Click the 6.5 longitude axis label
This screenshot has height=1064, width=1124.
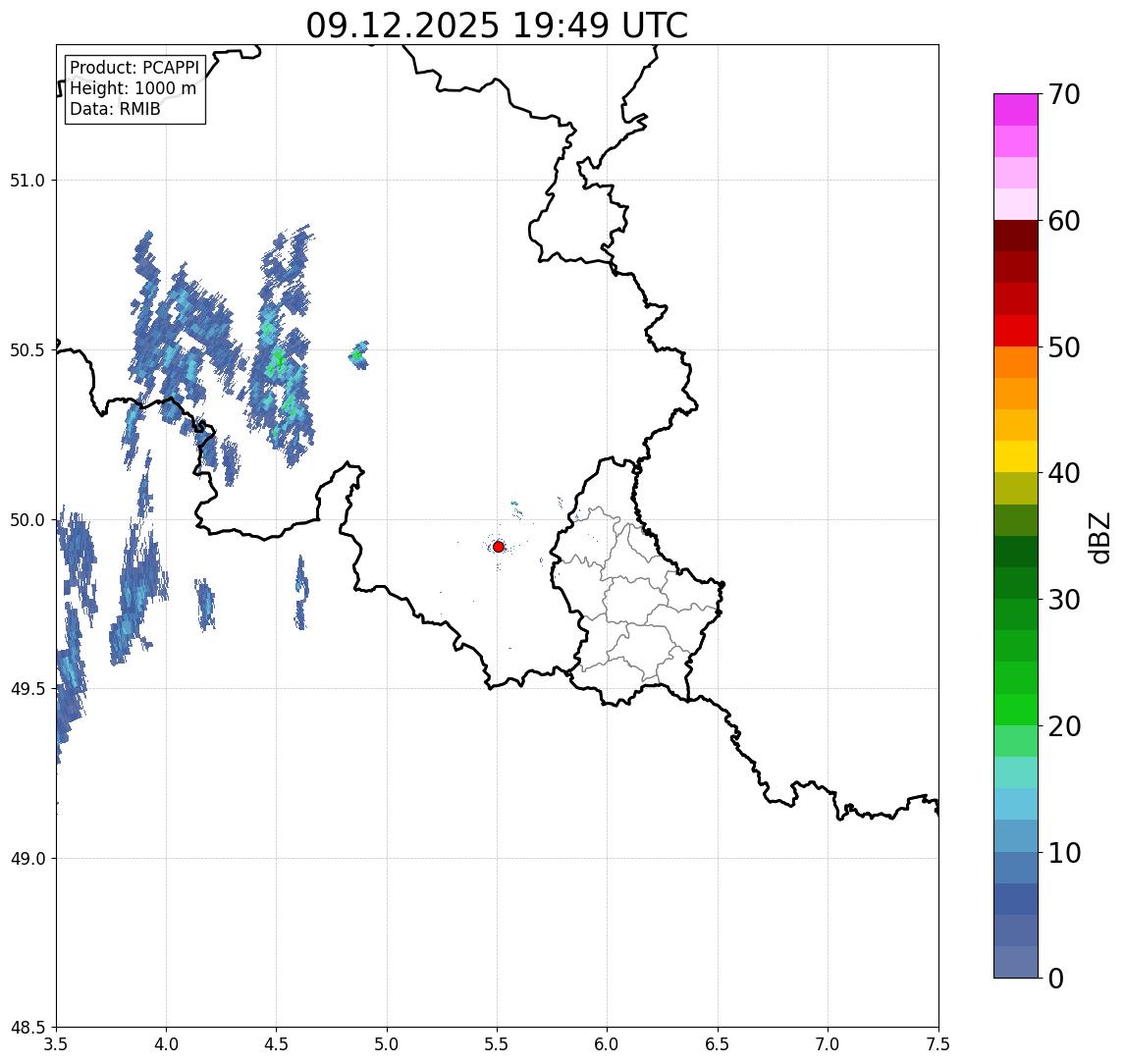pos(718,1044)
